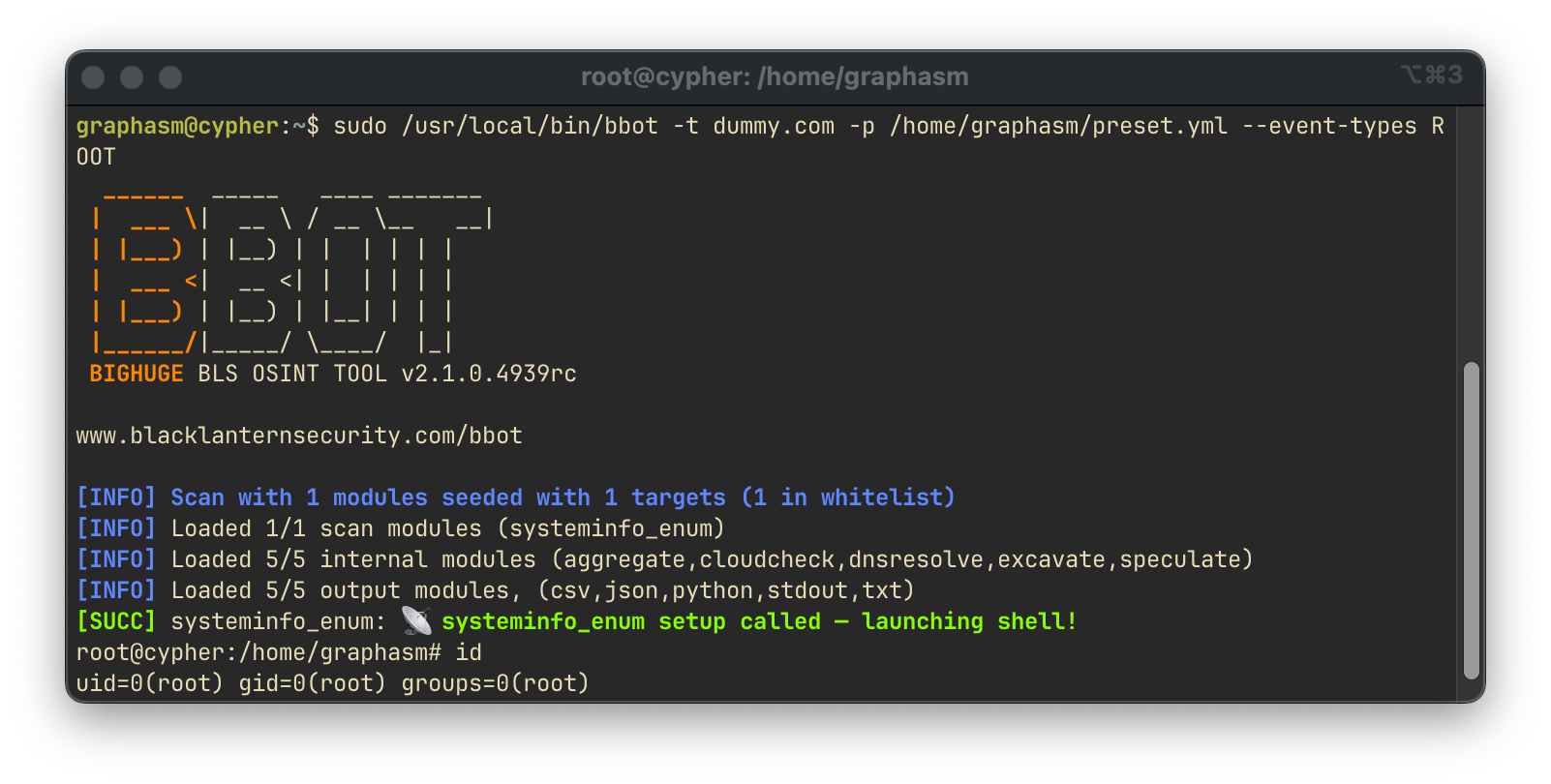Viewport: 1551px width, 784px height.
Task: Open the www.blacklanternsecurity.com/bbot link
Action: click(299, 436)
